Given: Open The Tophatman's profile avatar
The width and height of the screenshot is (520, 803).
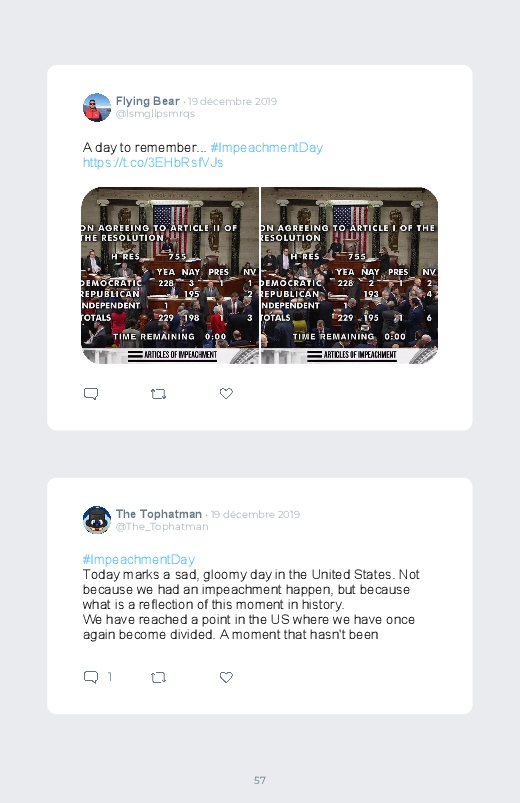Looking at the screenshot, I should [97, 520].
